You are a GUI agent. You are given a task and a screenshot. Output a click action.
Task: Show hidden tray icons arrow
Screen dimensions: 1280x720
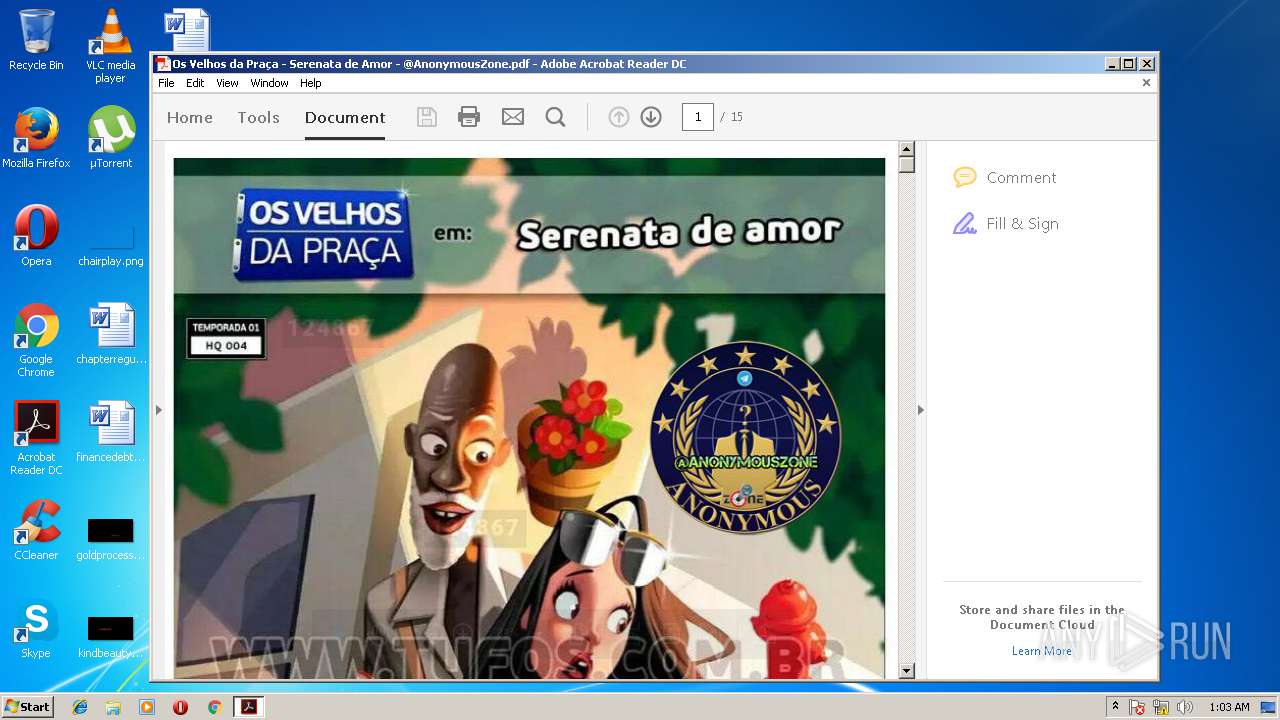1116,707
